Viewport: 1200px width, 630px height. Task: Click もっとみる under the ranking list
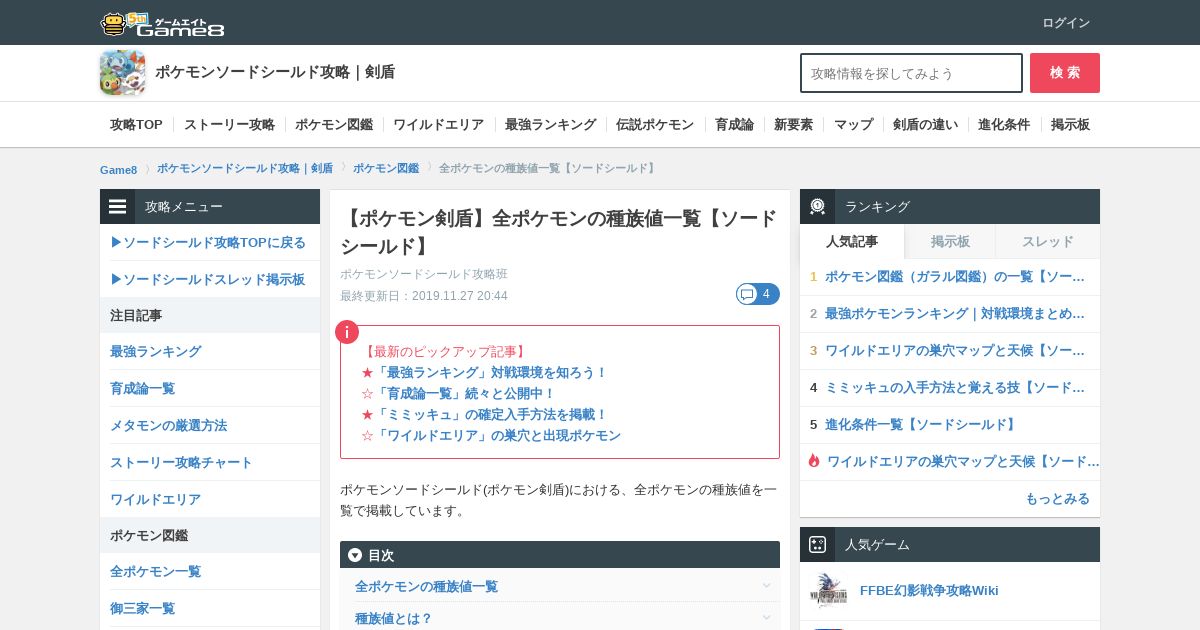pyautogui.click(x=1057, y=498)
